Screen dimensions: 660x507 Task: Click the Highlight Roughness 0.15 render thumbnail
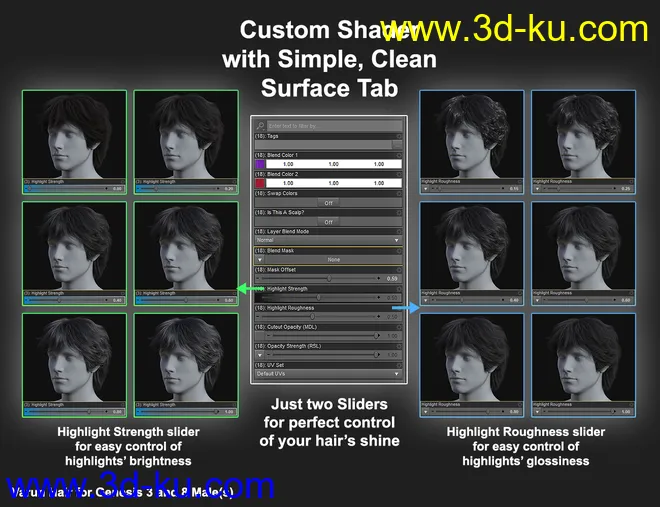pos(472,134)
